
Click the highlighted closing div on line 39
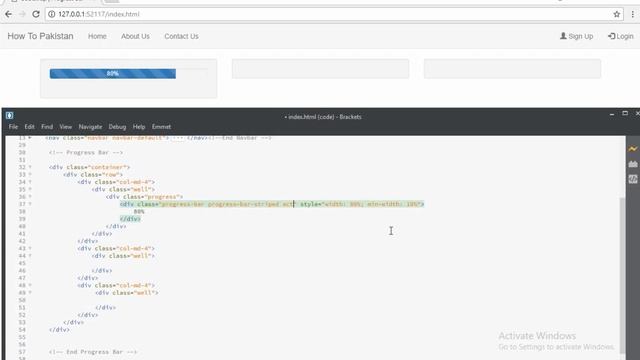130,219
